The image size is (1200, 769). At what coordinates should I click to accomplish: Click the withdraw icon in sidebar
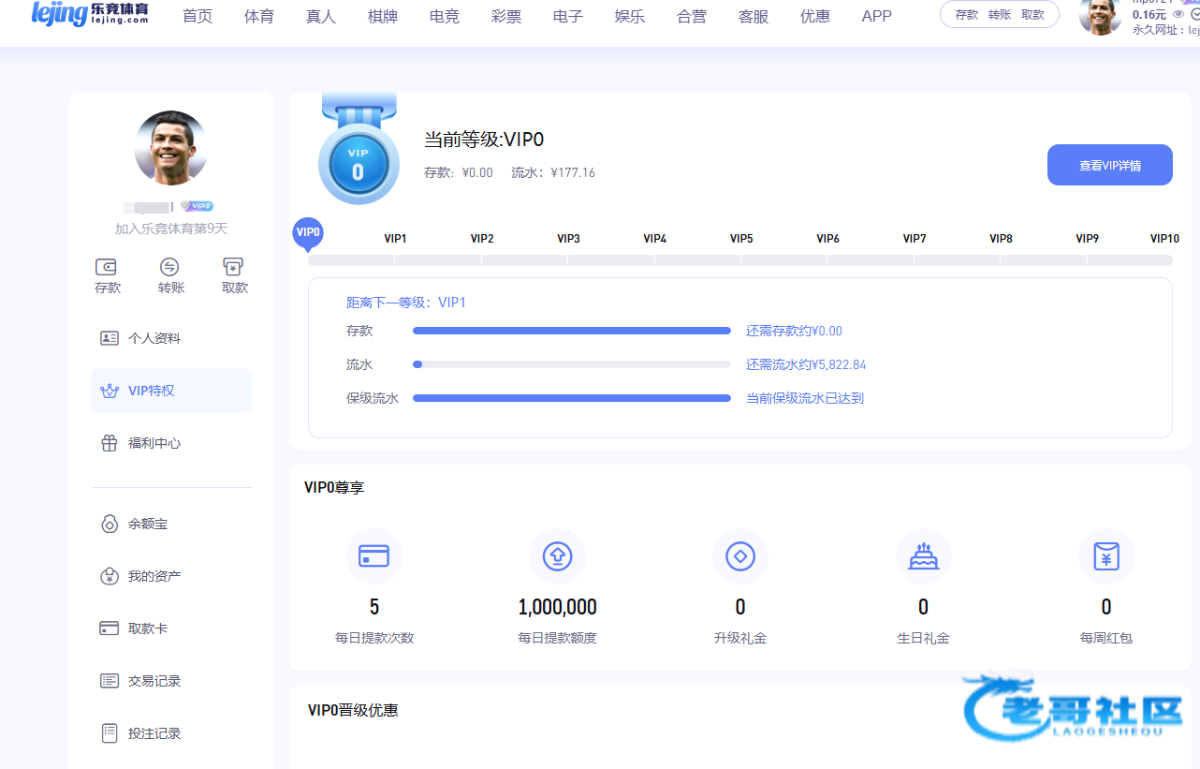pos(234,267)
